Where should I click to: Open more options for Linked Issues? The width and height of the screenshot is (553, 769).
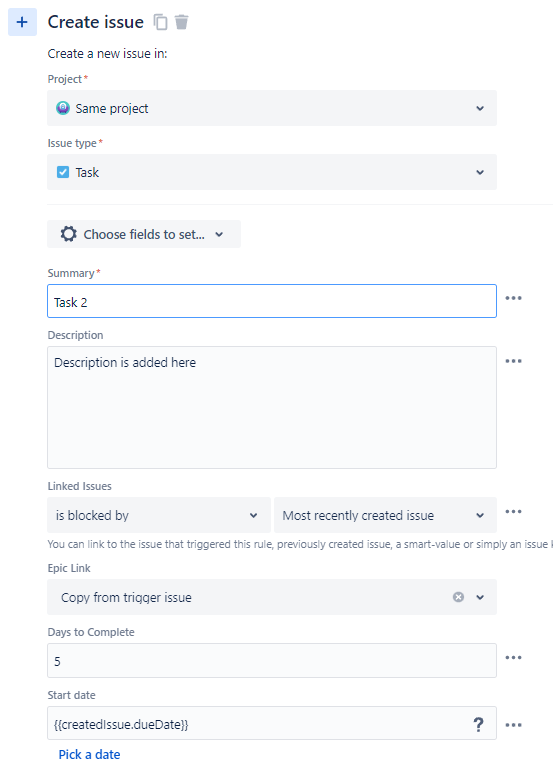tap(513, 512)
